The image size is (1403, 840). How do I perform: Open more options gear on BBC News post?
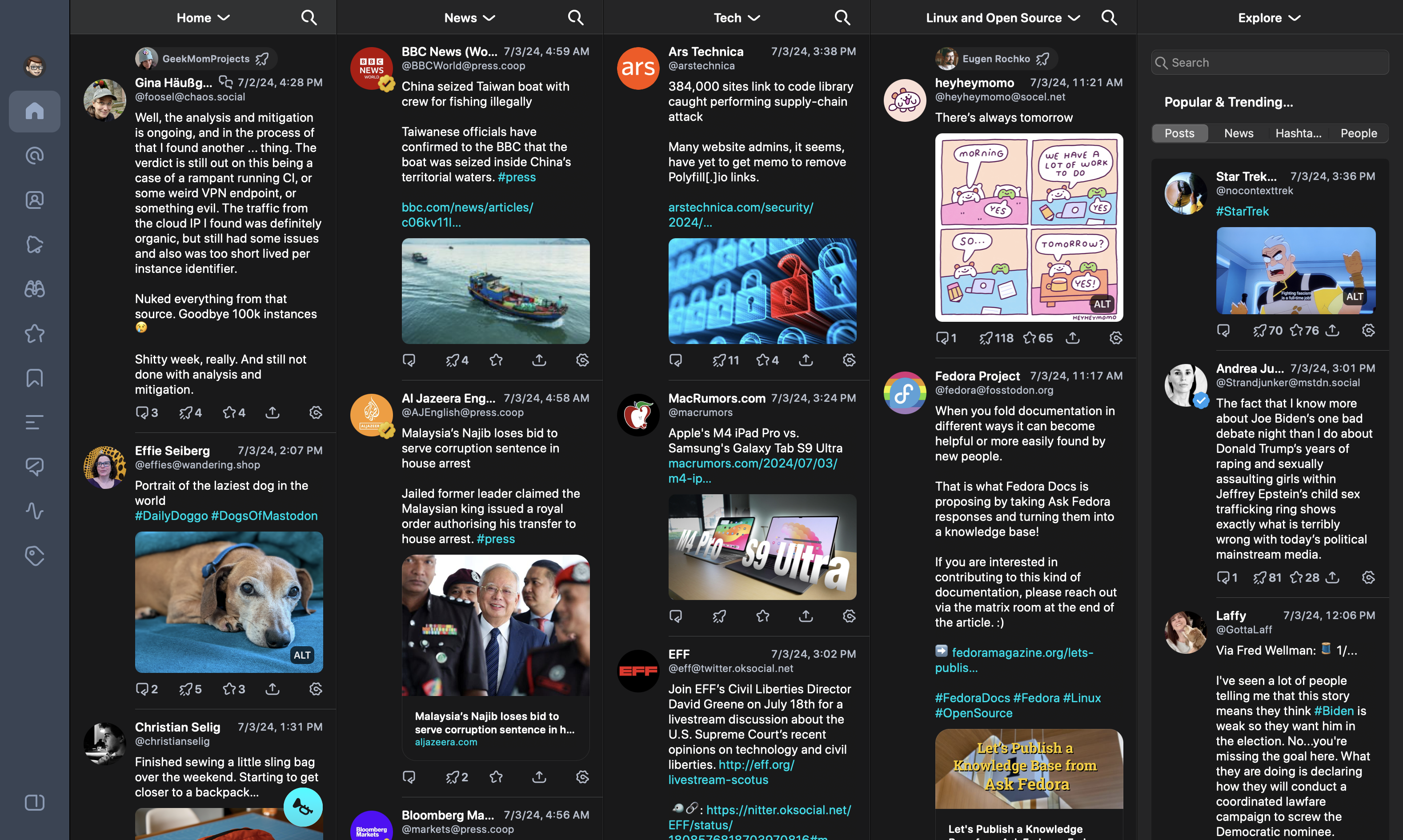pos(583,360)
